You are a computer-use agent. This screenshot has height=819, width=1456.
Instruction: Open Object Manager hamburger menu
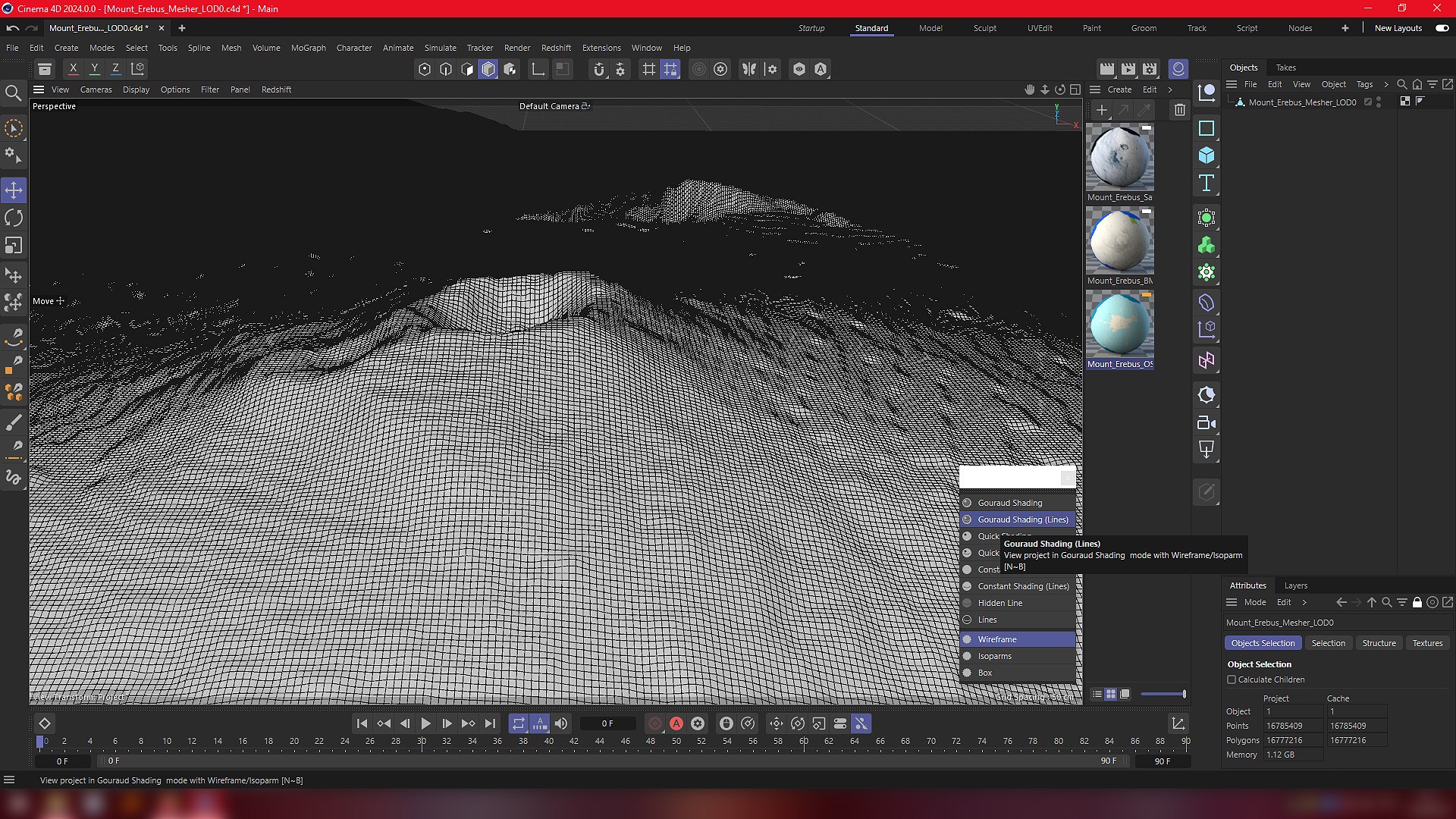click(1232, 84)
